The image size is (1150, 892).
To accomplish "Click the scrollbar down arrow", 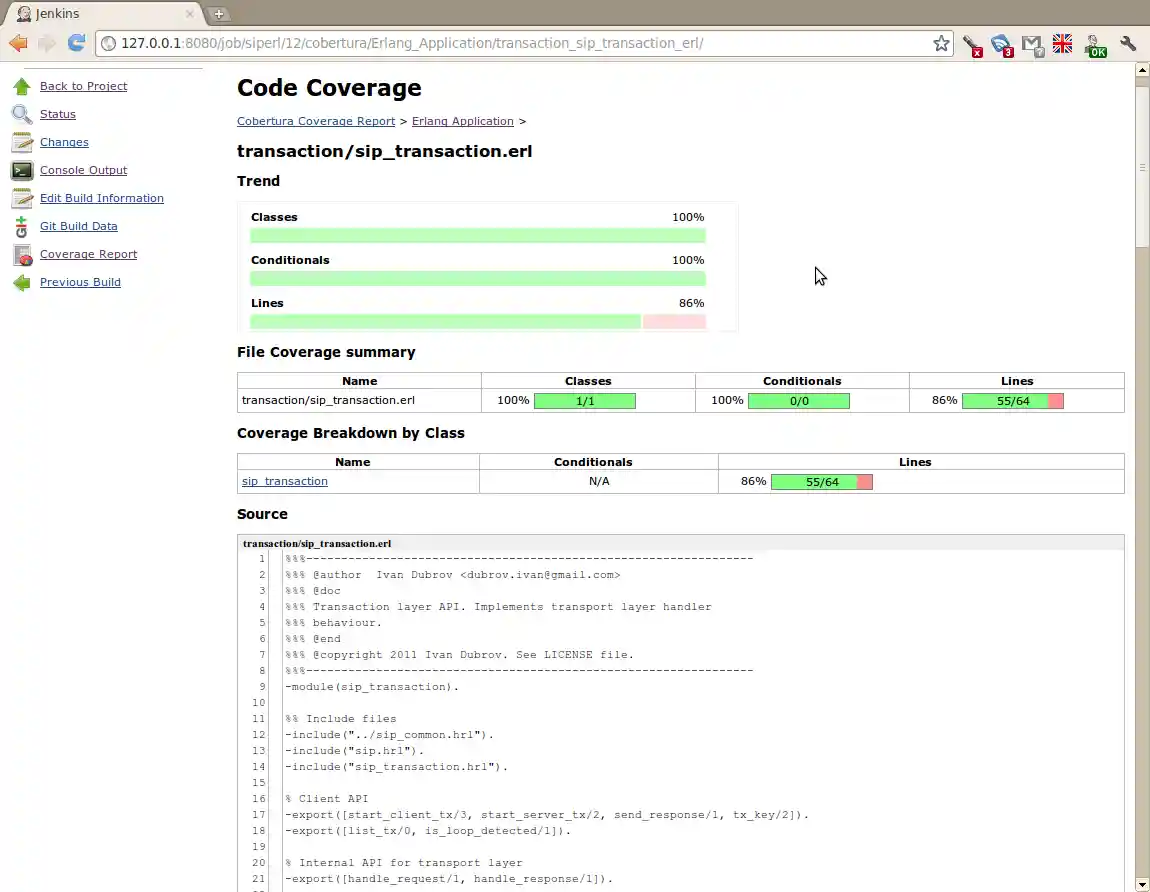I will [x=1142, y=884].
